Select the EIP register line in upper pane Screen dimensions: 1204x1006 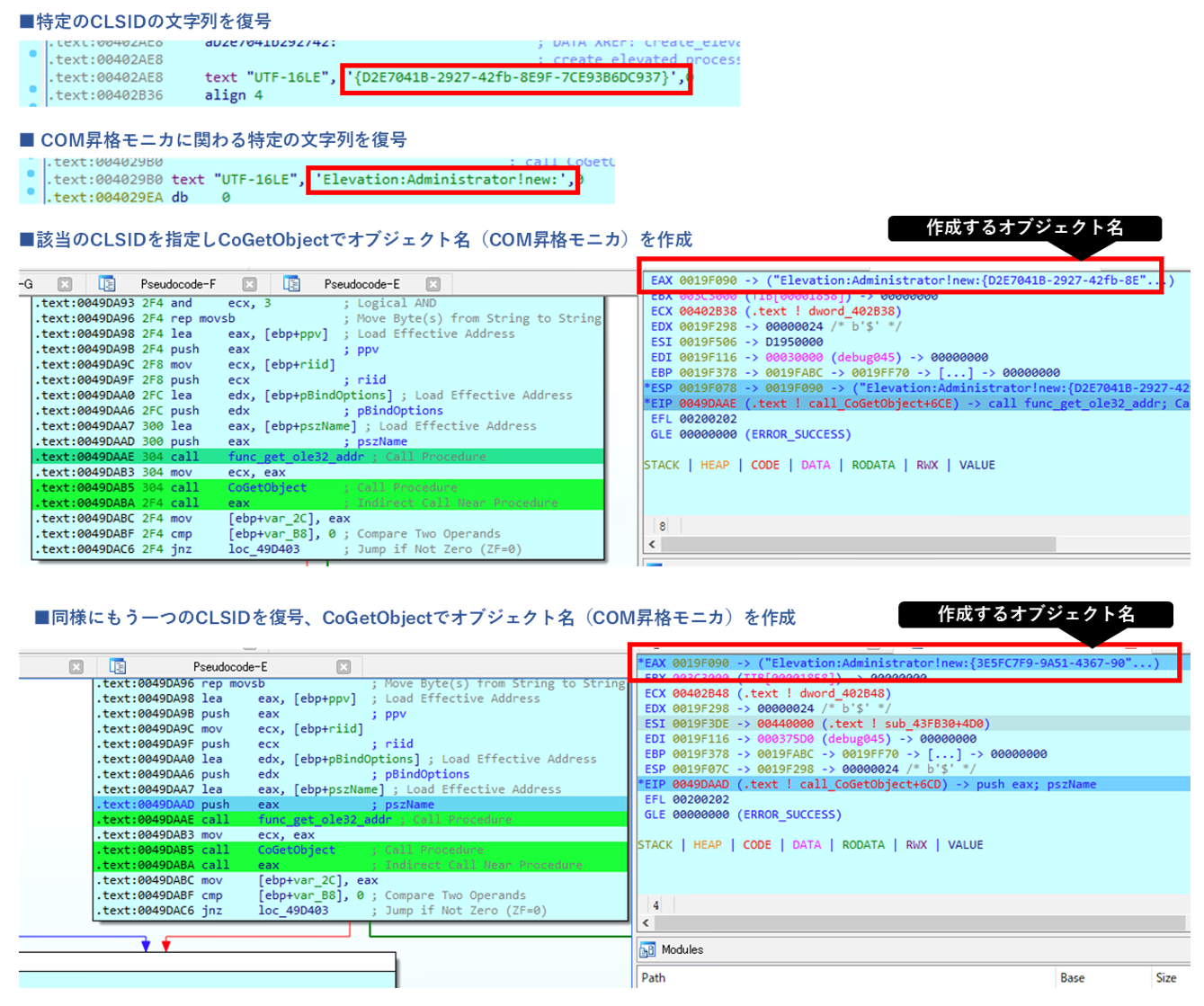809,404
